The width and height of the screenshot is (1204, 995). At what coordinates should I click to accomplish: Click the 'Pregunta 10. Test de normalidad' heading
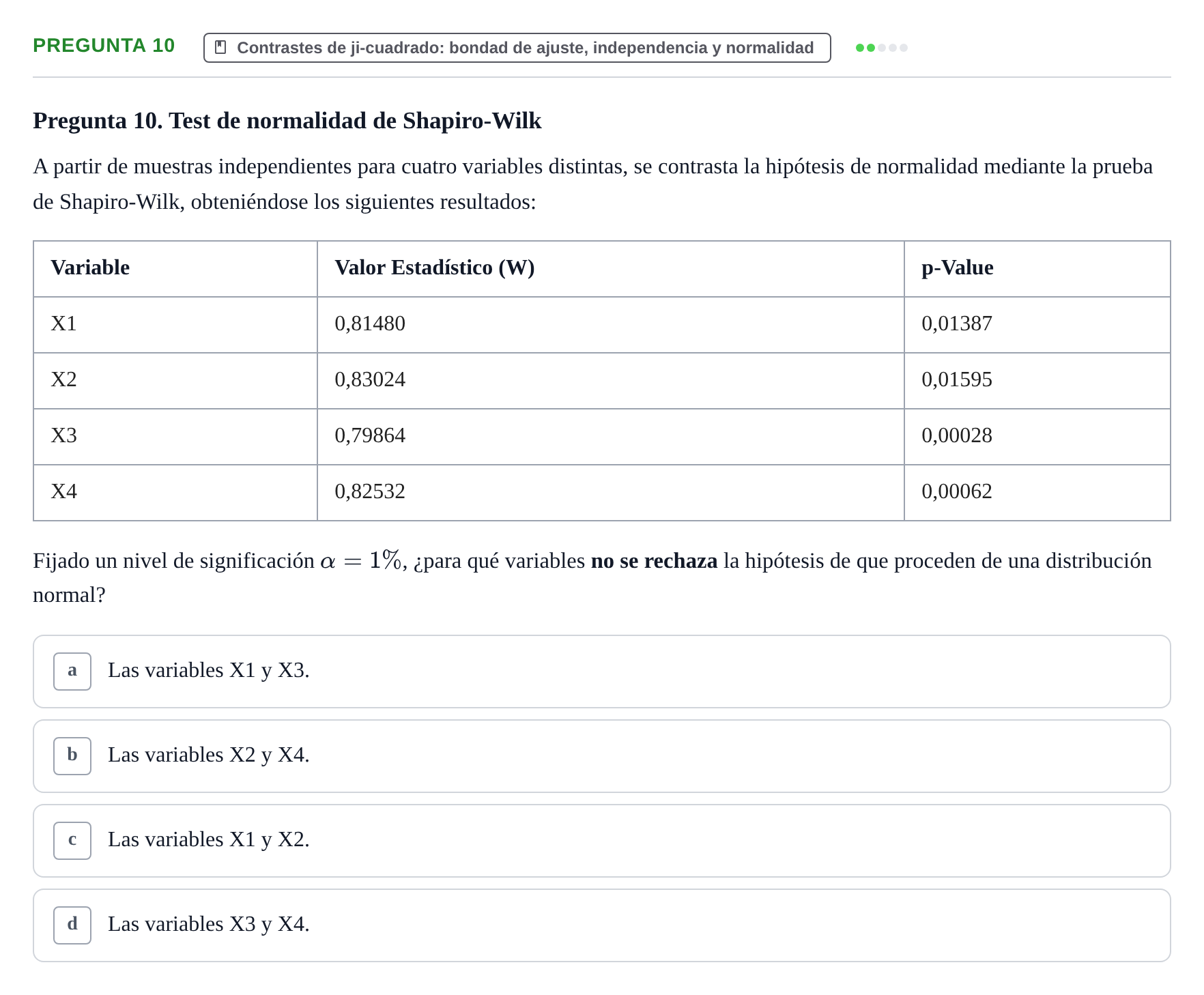(287, 120)
